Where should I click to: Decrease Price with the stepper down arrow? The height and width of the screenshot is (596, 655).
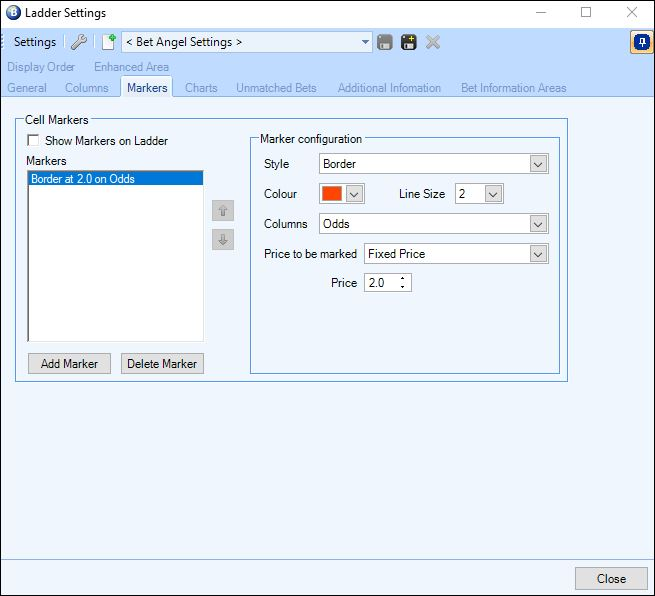point(402,287)
